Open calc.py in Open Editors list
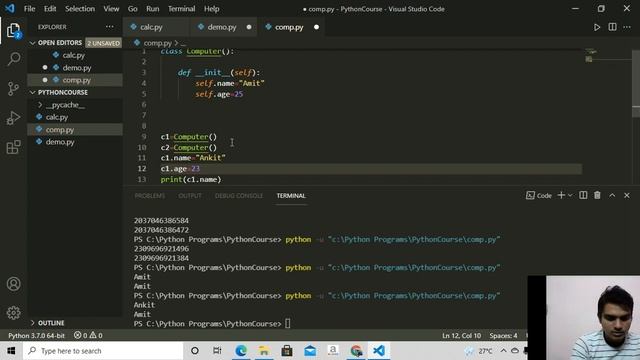The height and width of the screenshot is (360, 640). pos(74,55)
